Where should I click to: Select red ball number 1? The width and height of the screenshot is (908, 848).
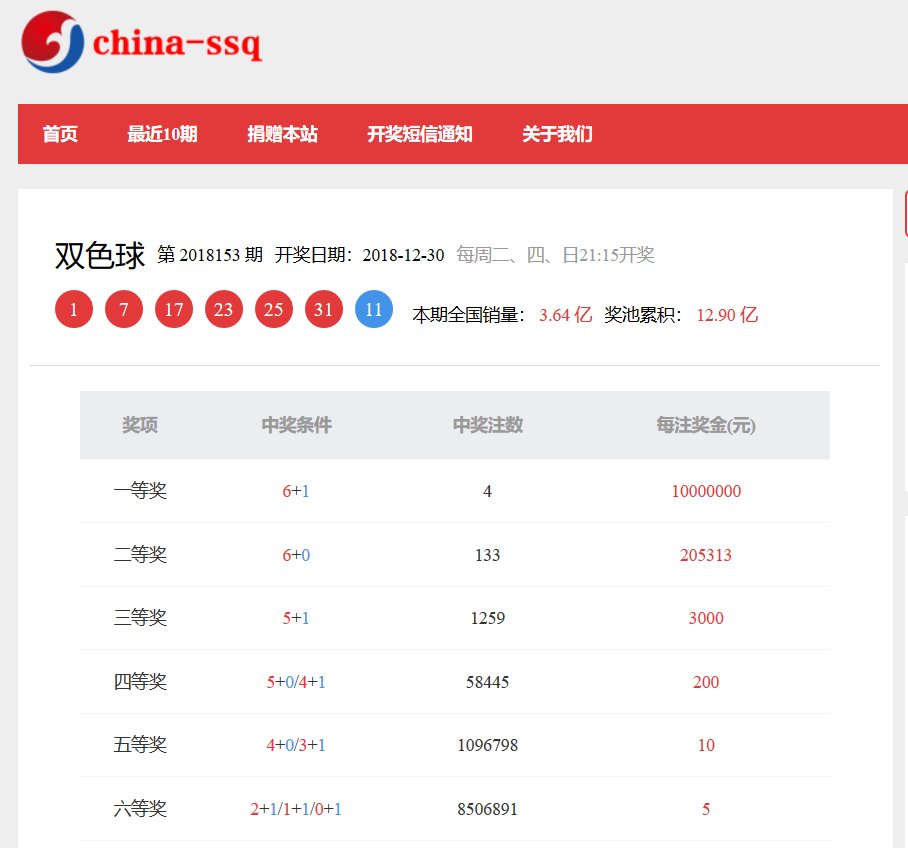[73, 309]
